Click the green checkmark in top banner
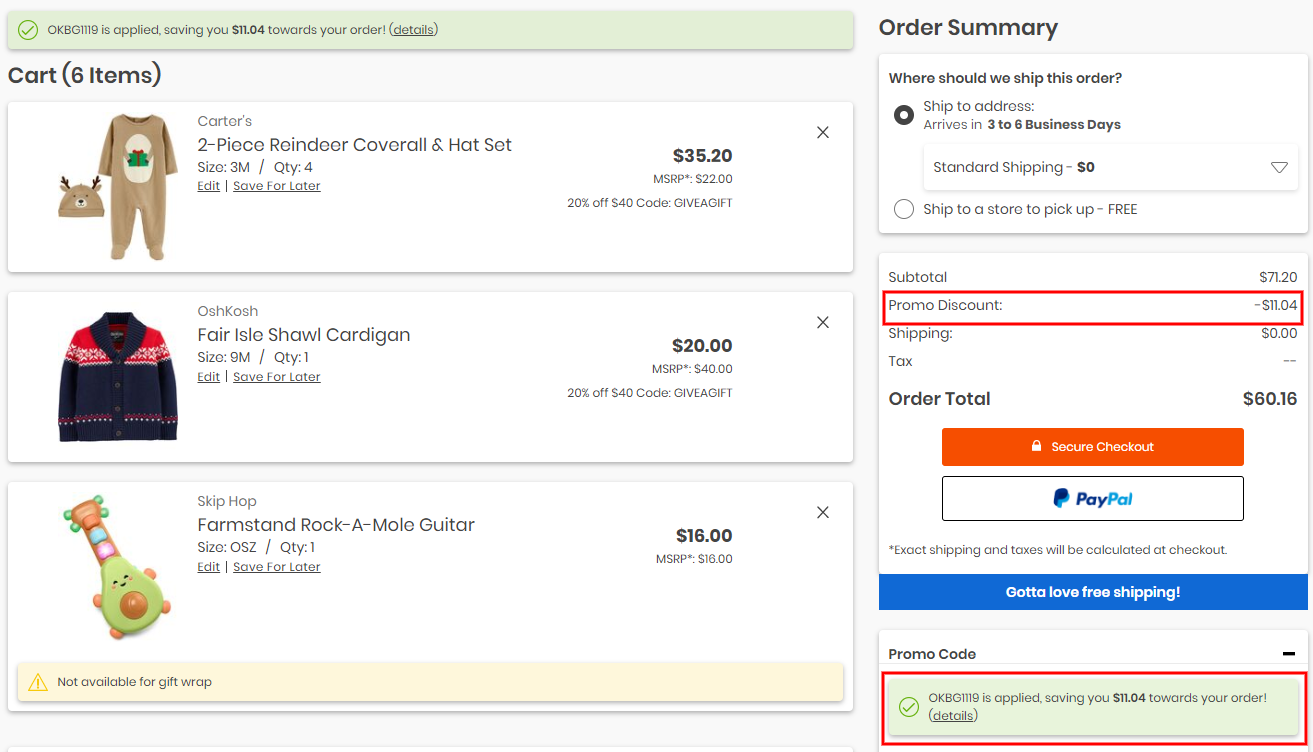Screen dimensions: 1313x752 coord(28,30)
